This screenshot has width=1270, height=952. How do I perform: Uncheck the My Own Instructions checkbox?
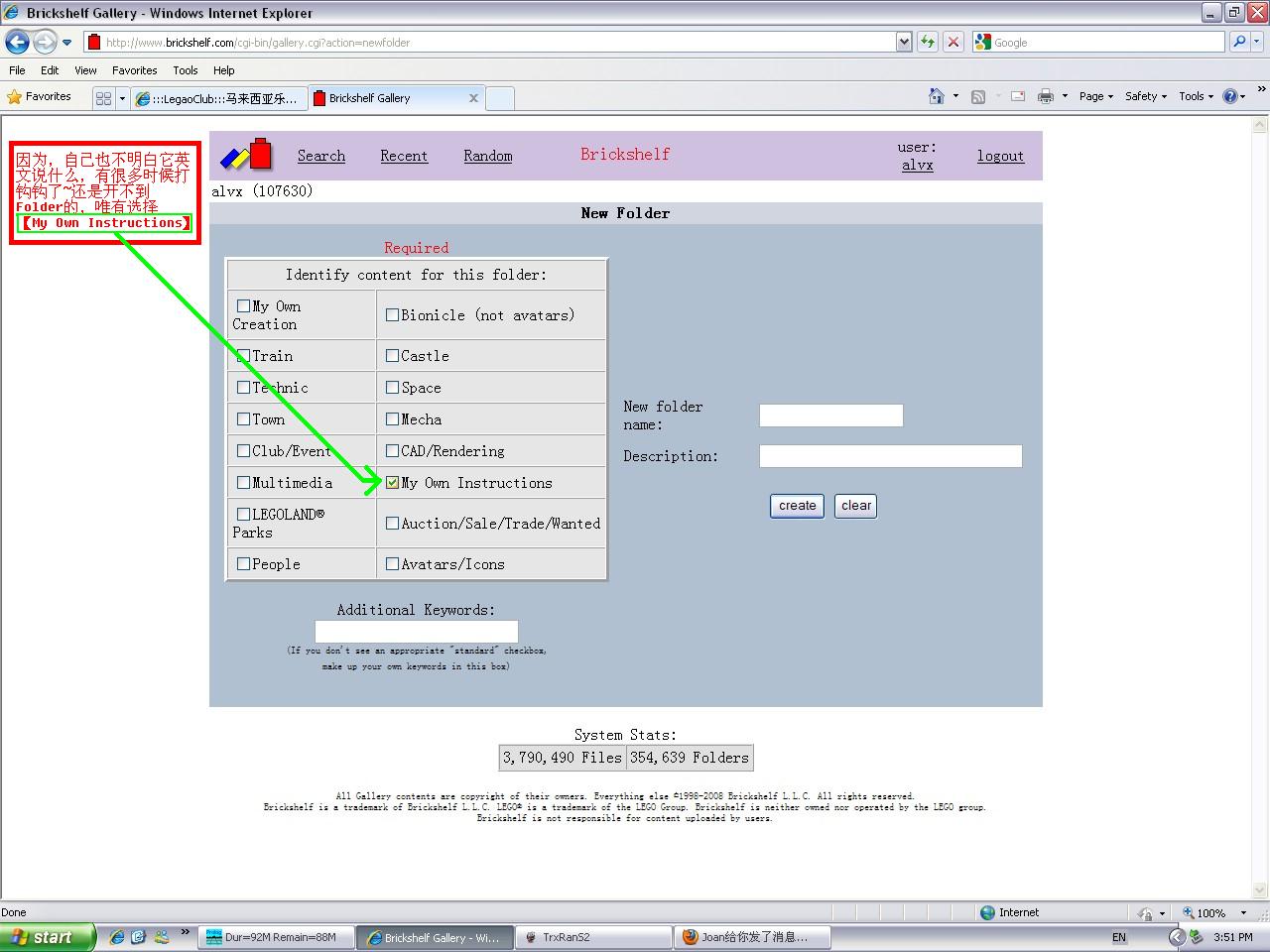(392, 483)
